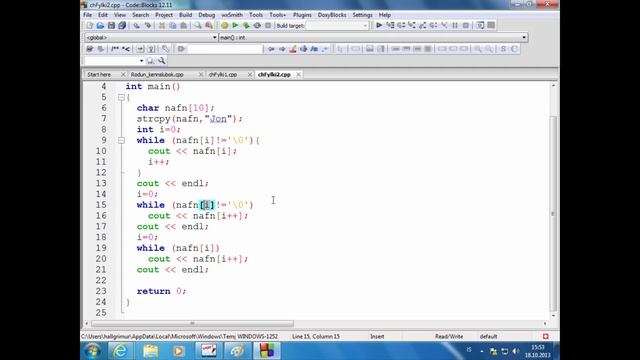Click the highlighter marker toolbar icon

pyautogui.click(x=293, y=49)
